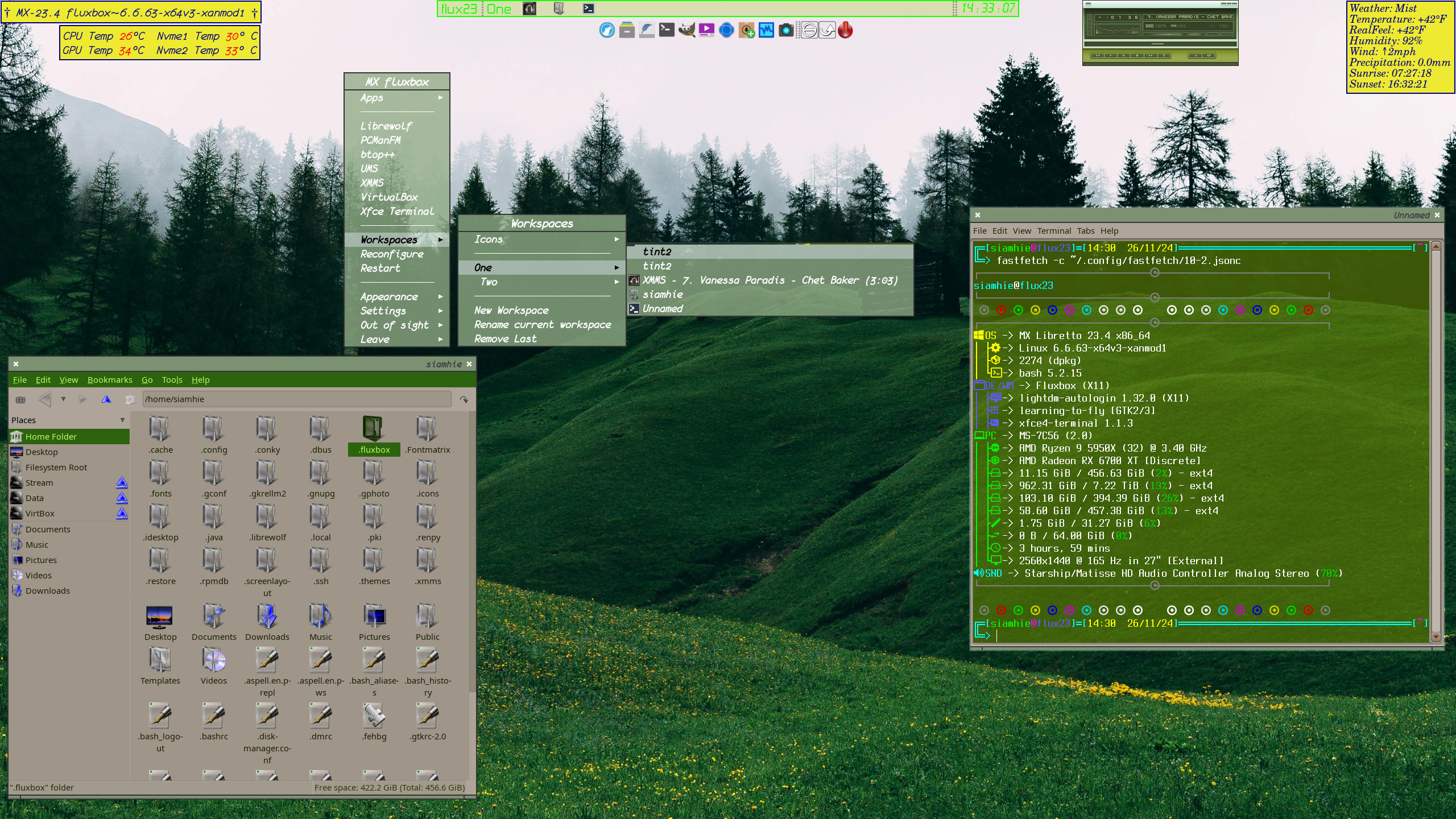Open the package installer dock icon

746,30
